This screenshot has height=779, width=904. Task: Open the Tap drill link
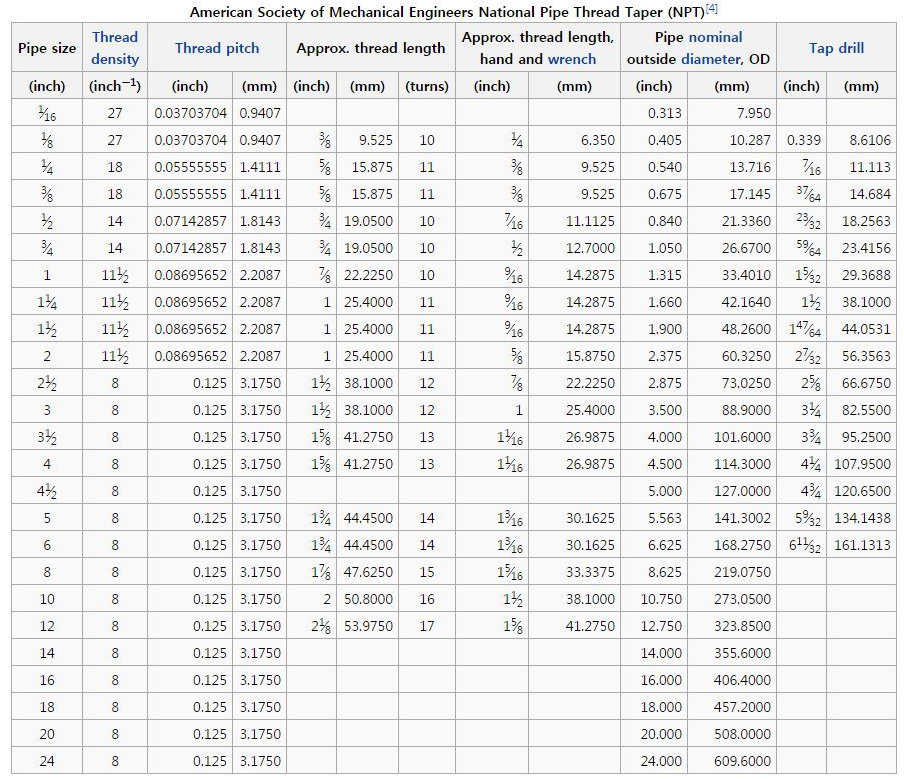[836, 48]
